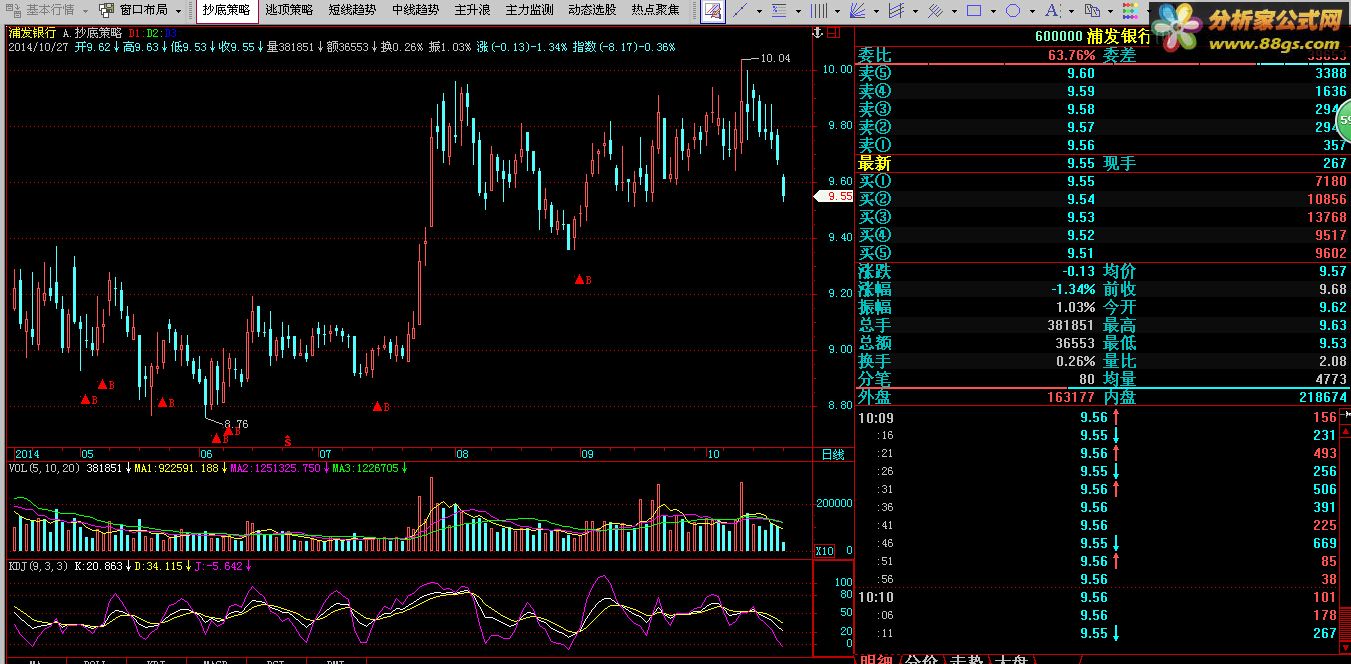Click the VOL(5,10,20) indicator label
Screen dimensions: 1351x664
45,468
